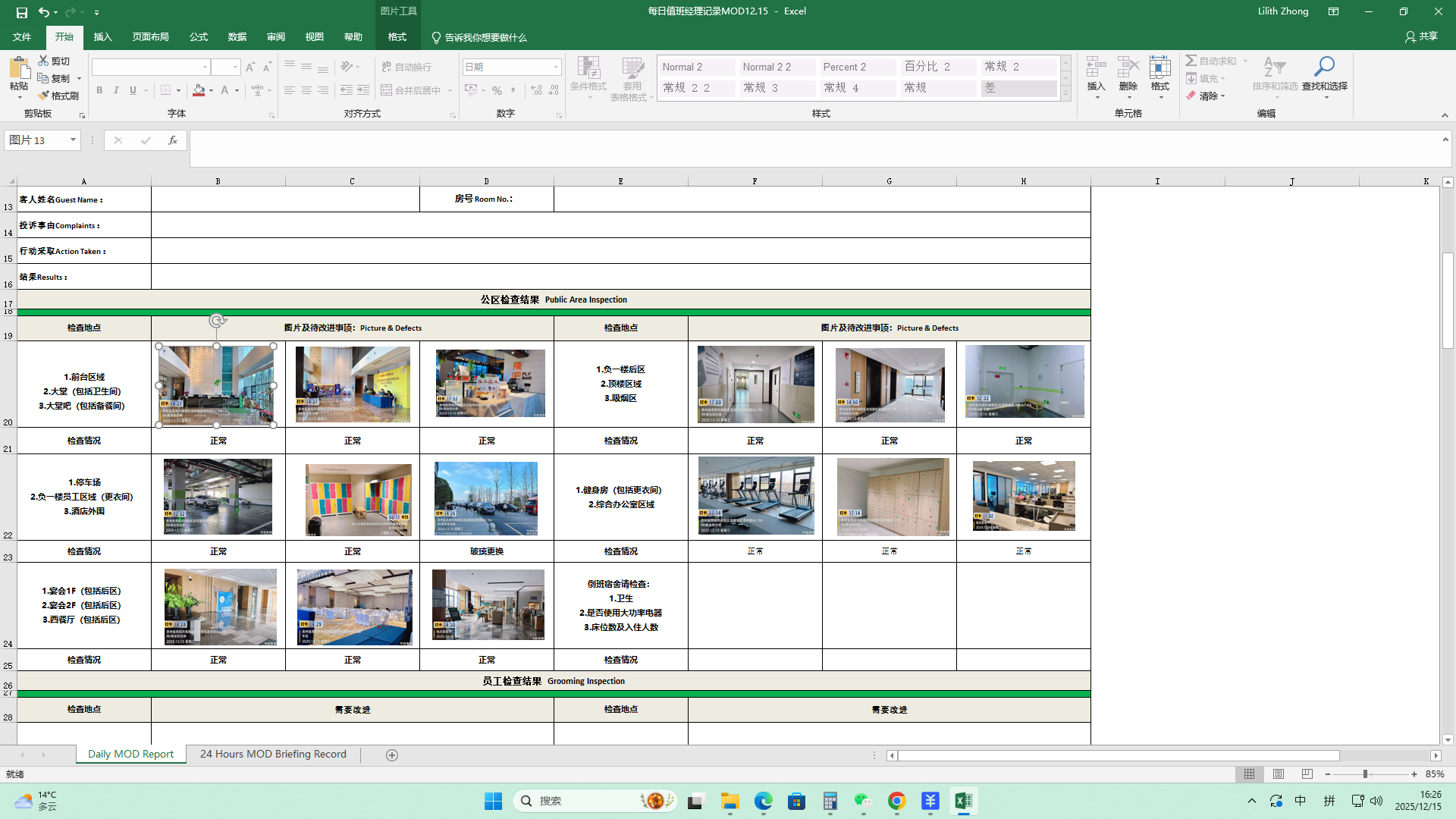Expand the cell styles gallery arrow
This screenshot has width=1456, height=819.
tap(1065, 94)
